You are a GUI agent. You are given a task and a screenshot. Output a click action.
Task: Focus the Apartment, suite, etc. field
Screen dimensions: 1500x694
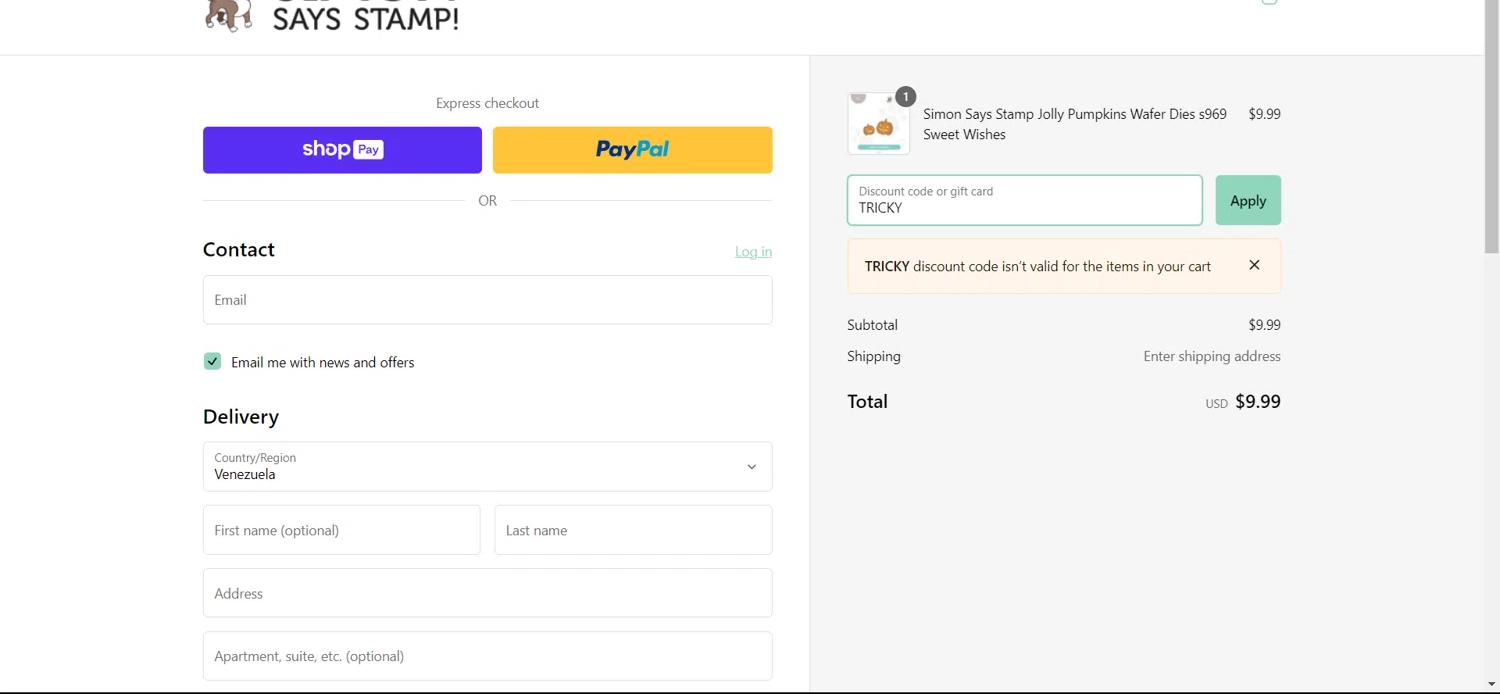(488, 656)
